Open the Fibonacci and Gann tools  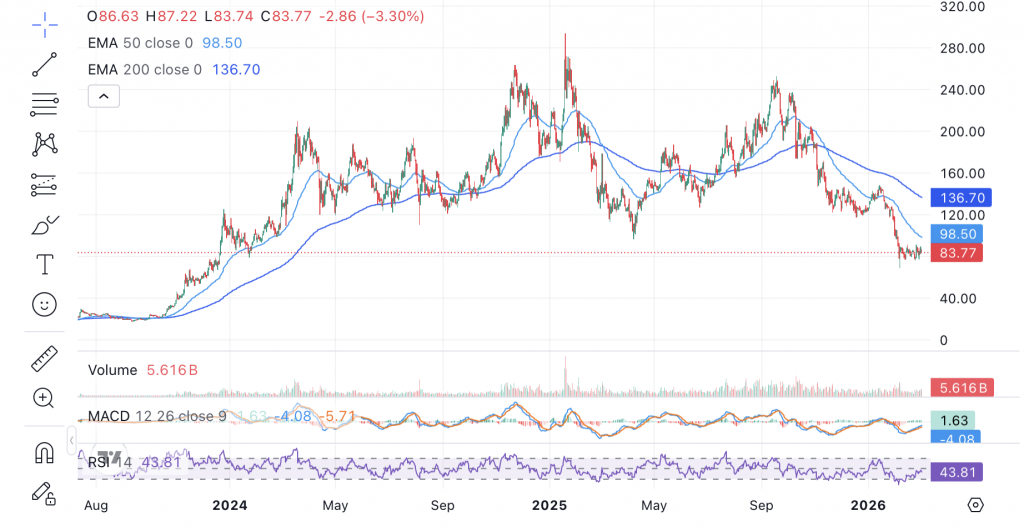(x=44, y=104)
